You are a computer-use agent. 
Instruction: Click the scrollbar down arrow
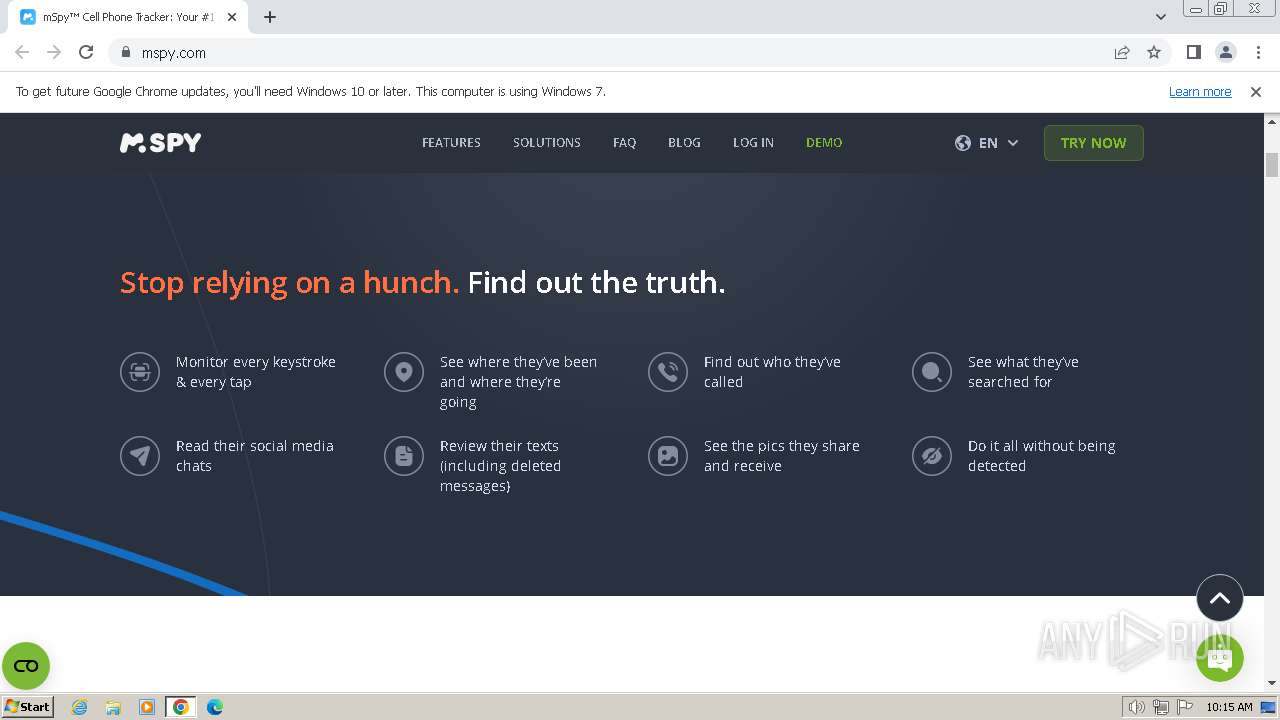(1272, 684)
